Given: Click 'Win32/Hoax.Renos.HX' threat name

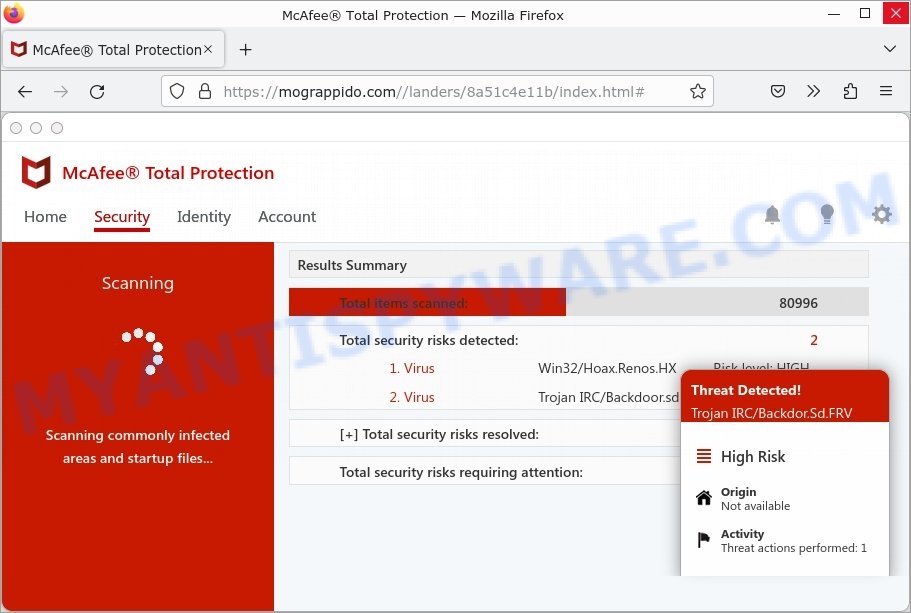Looking at the screenshot, I should [607, 368].
